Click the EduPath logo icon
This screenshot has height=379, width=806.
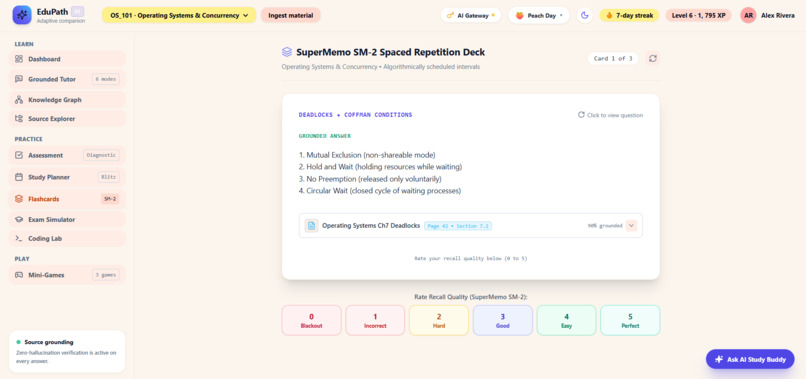coord(22,15)
